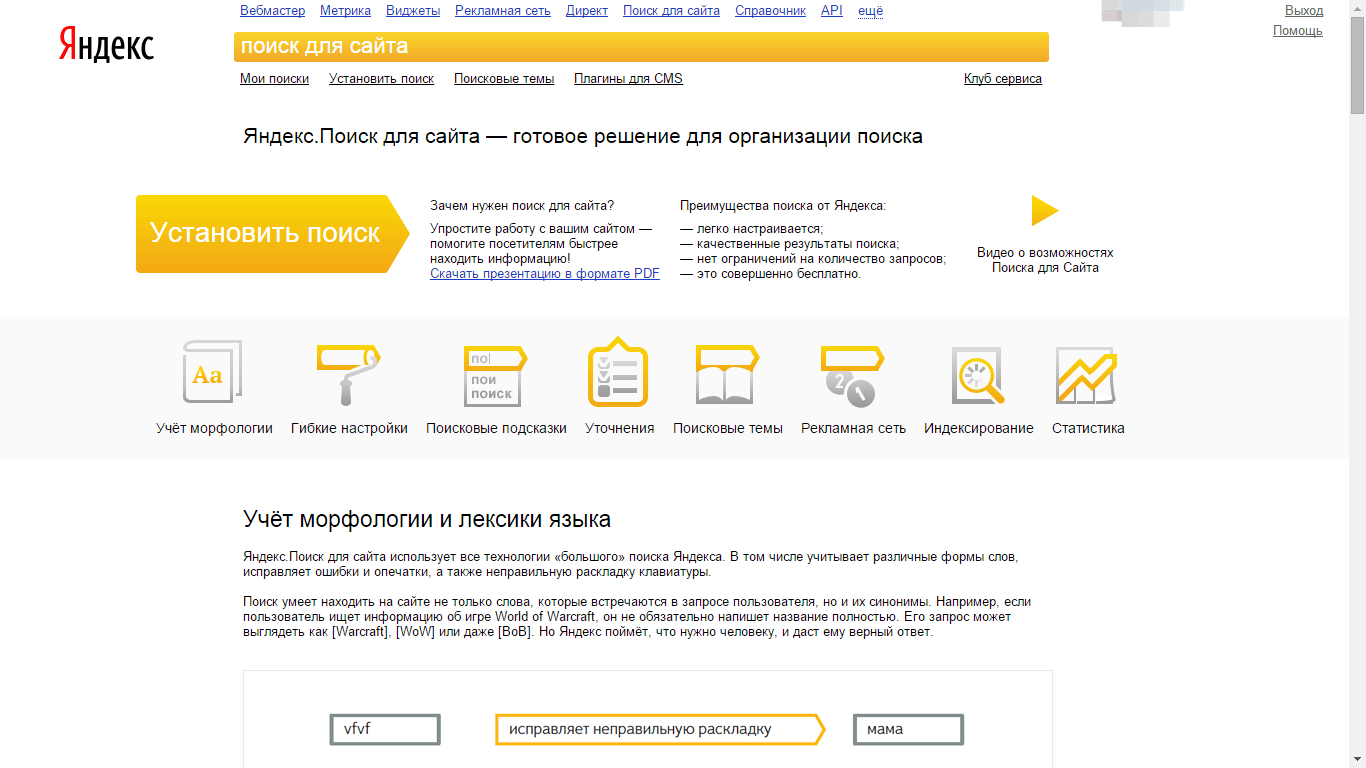The image size is (1366, 768).
Task: Select Поисковые темы in submenu
Action: tap(504, 79)
